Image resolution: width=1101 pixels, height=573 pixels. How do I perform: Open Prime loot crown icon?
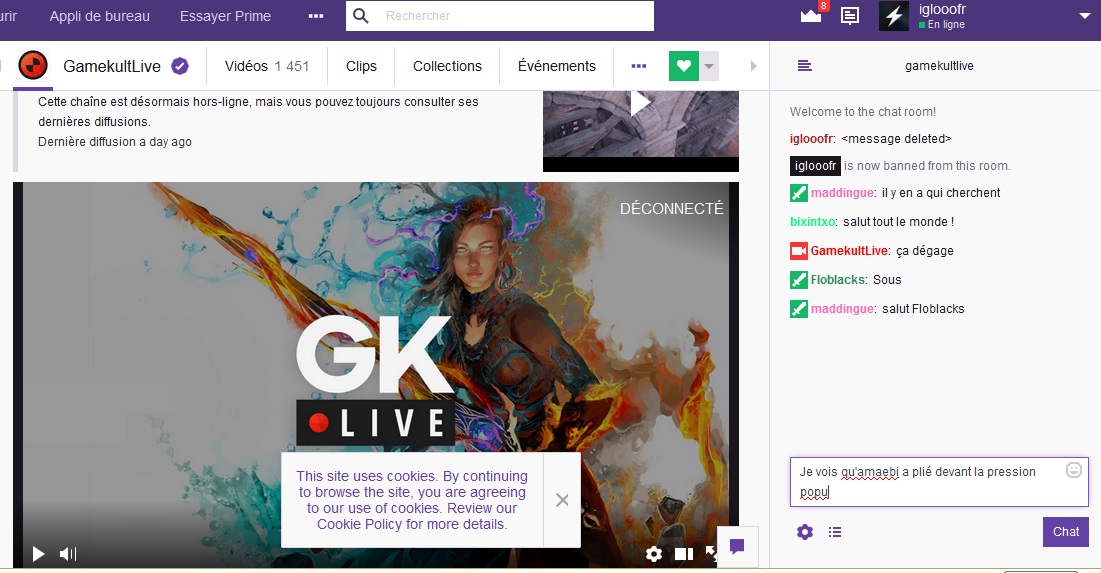click(810, 15)
